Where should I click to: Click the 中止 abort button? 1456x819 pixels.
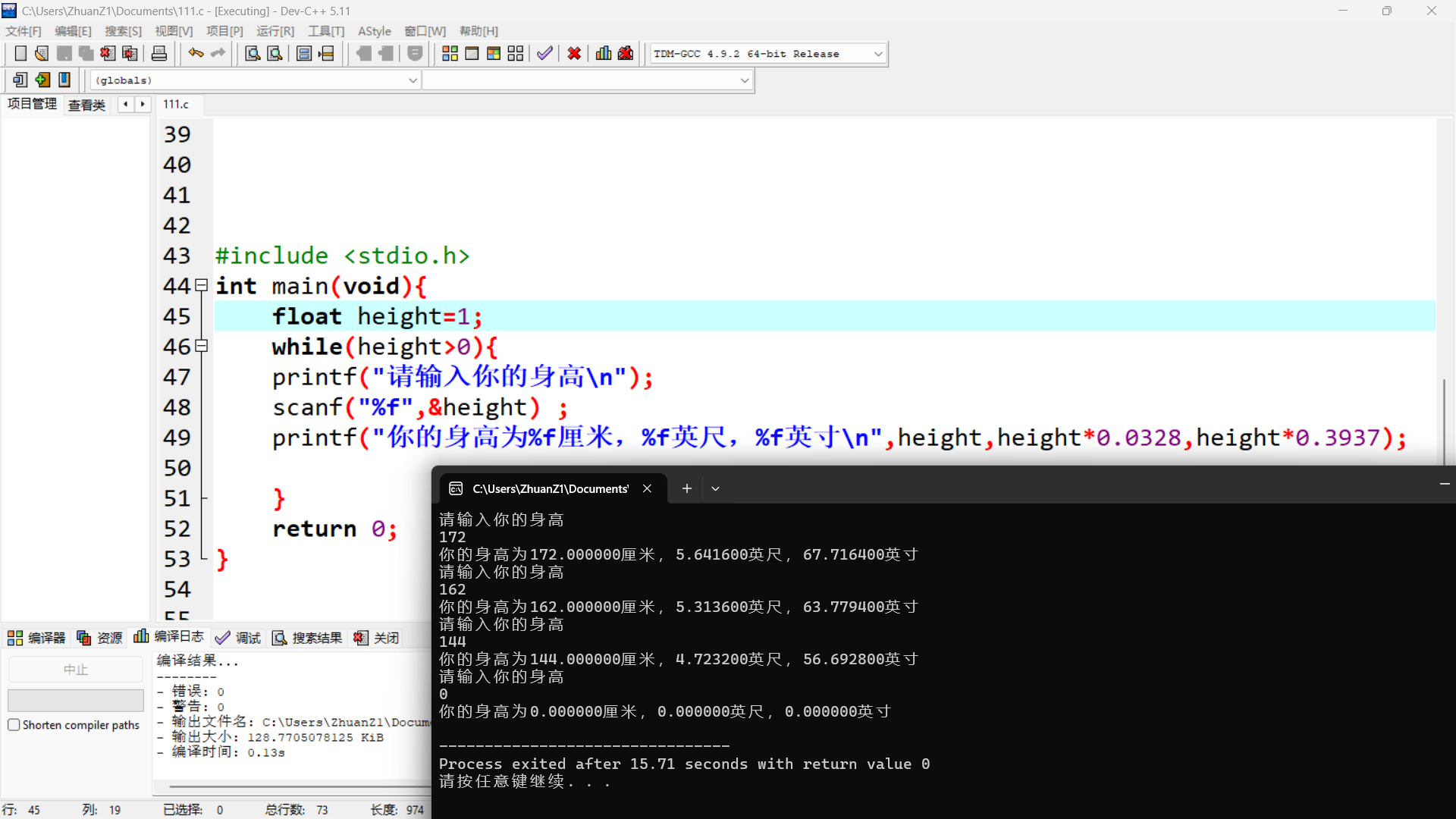pos(75,670)
